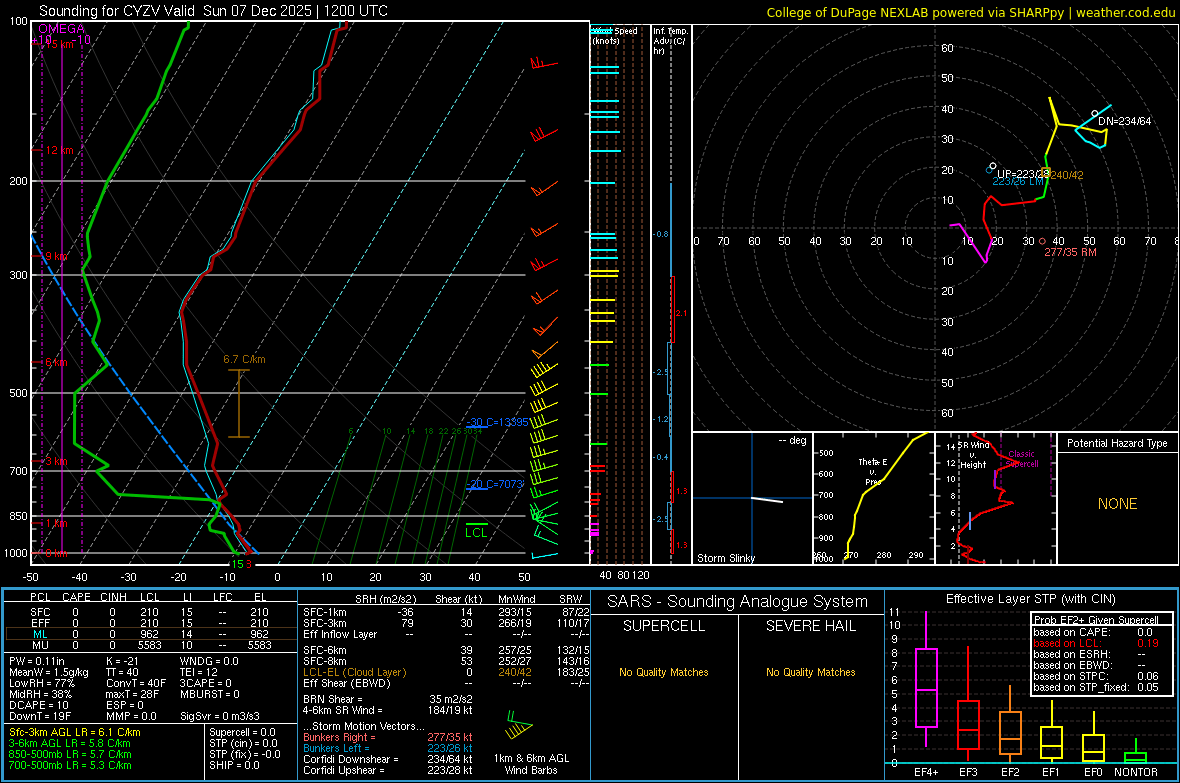Click the 'SigSvr = 0 m3/s3' value
This screenshot has height=783, width=1180.
tap(220, 716)
